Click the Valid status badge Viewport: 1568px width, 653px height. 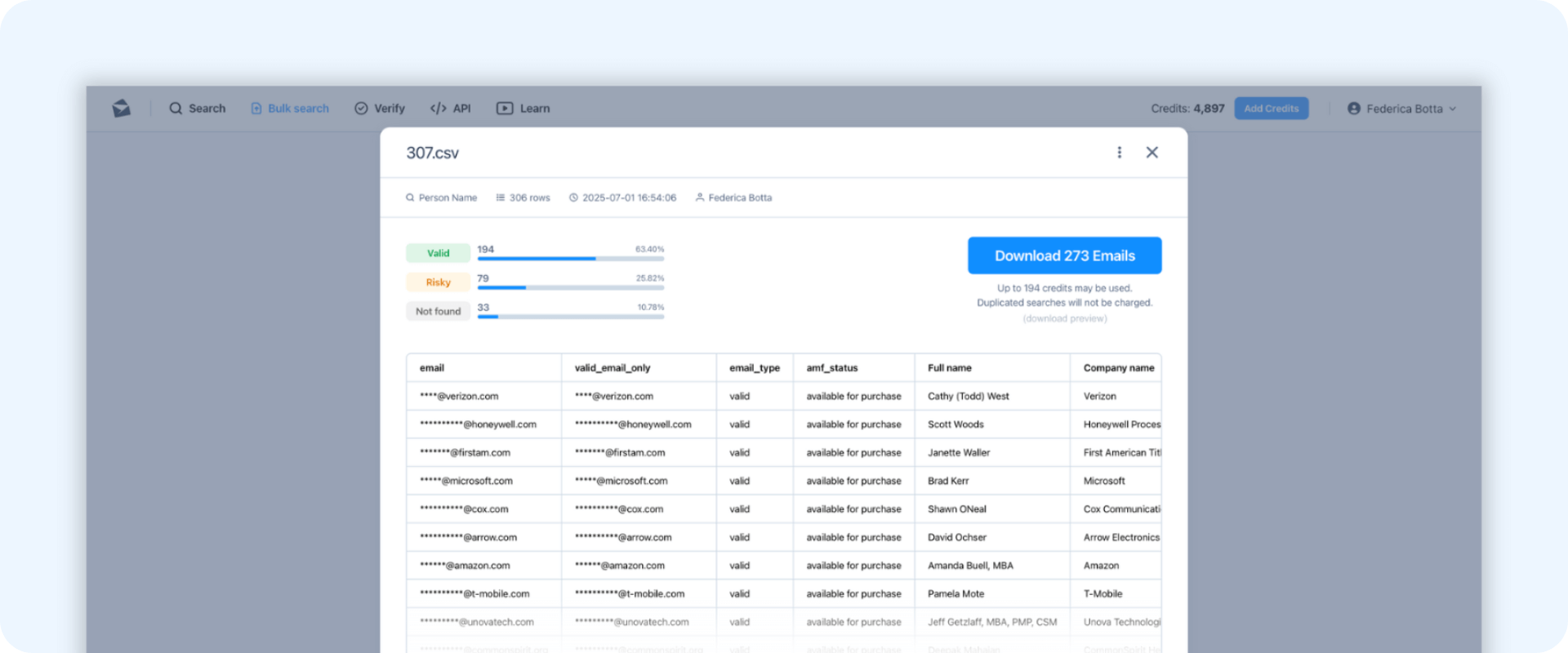(x=438, y=253)
